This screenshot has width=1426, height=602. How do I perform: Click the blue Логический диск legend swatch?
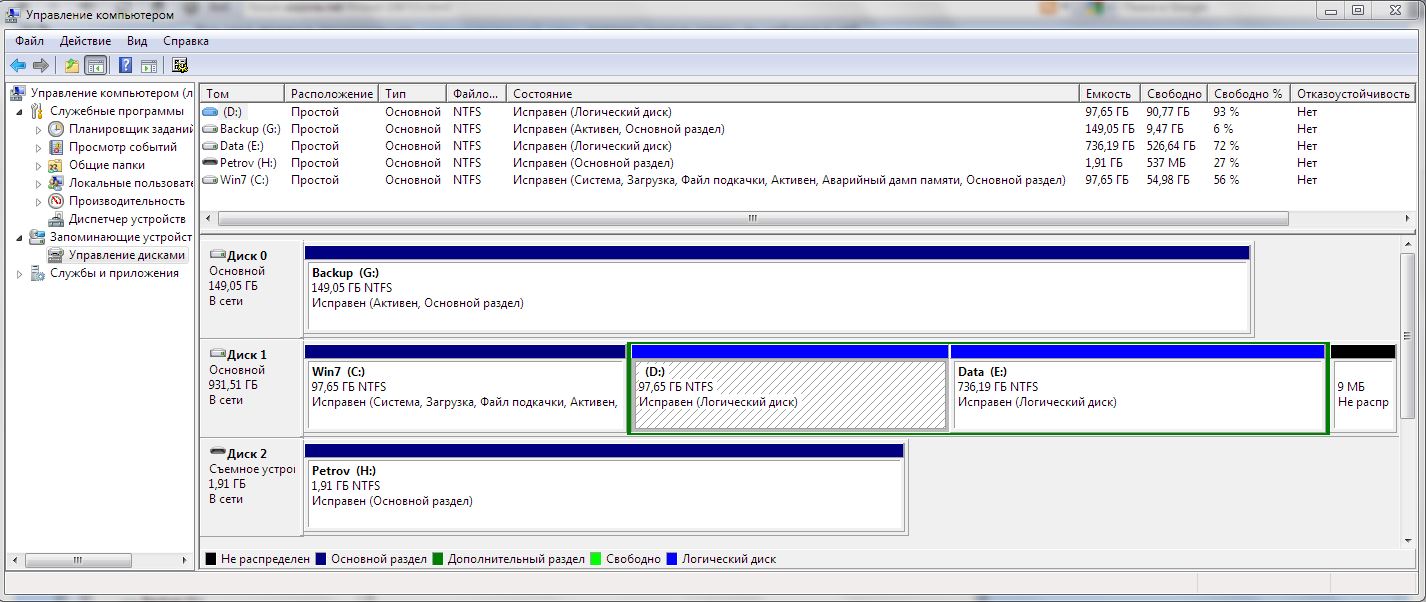[x=672, y=559]
